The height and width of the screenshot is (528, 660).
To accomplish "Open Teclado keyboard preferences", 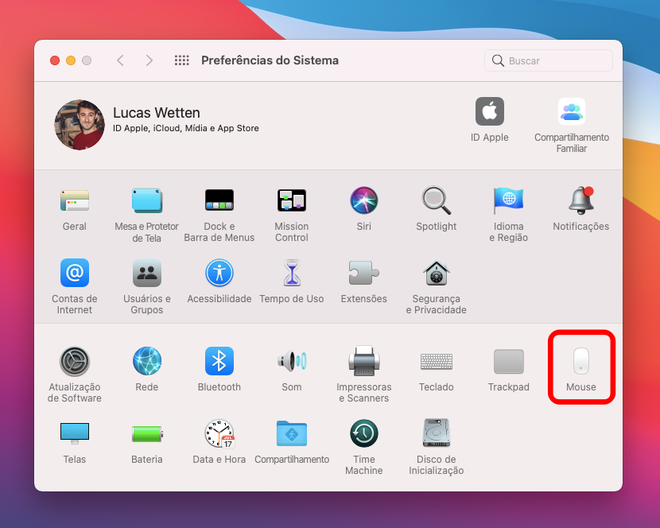I will [436, 361].
